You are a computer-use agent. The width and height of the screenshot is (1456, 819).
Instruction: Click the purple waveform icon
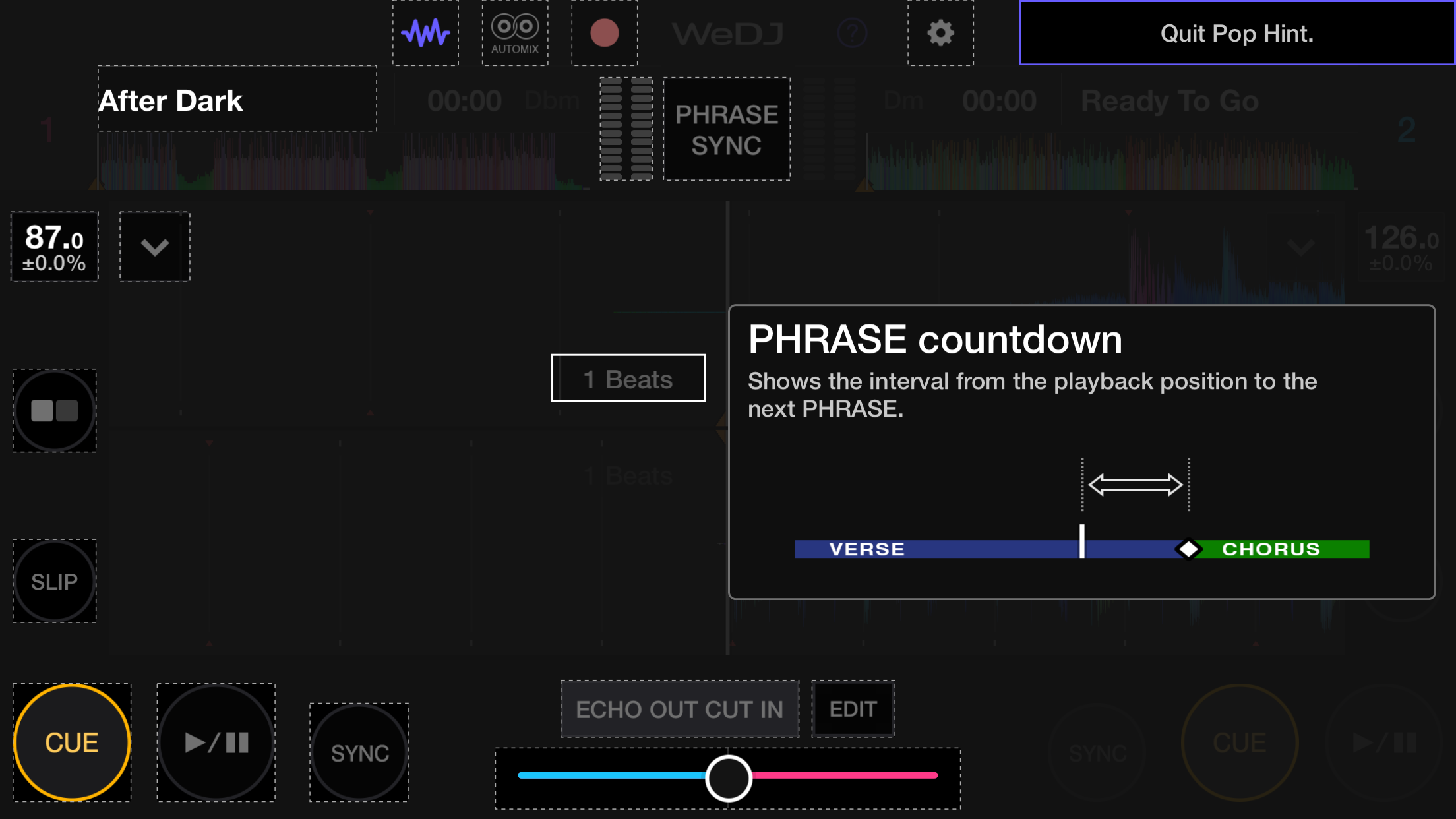pos(425,33)
